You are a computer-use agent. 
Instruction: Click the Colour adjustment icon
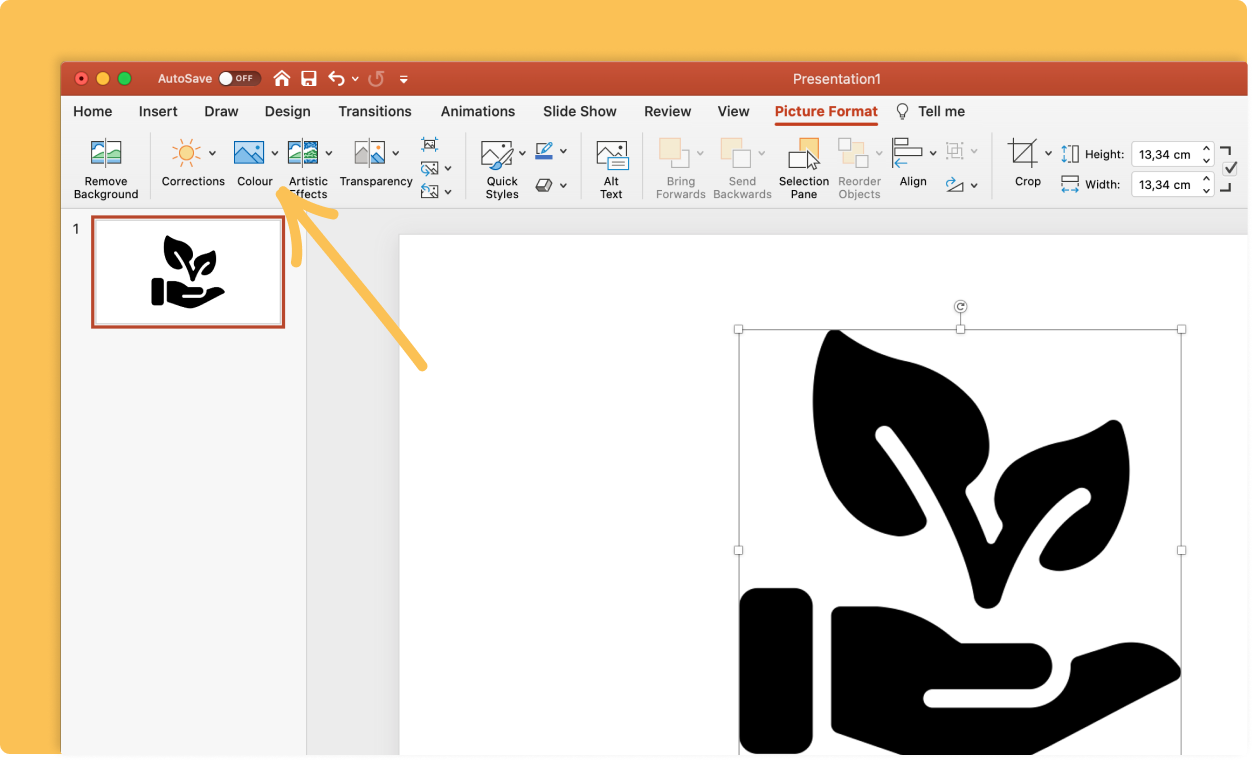coord(249,152)
